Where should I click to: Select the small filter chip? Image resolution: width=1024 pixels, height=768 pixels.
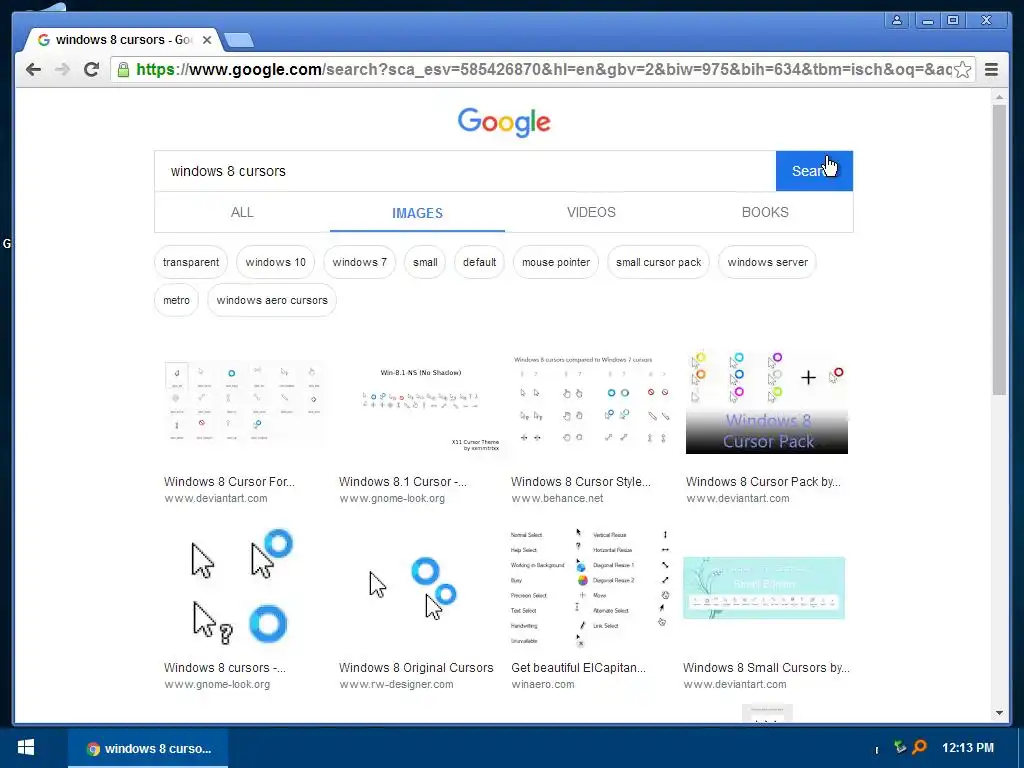[424, 262]
